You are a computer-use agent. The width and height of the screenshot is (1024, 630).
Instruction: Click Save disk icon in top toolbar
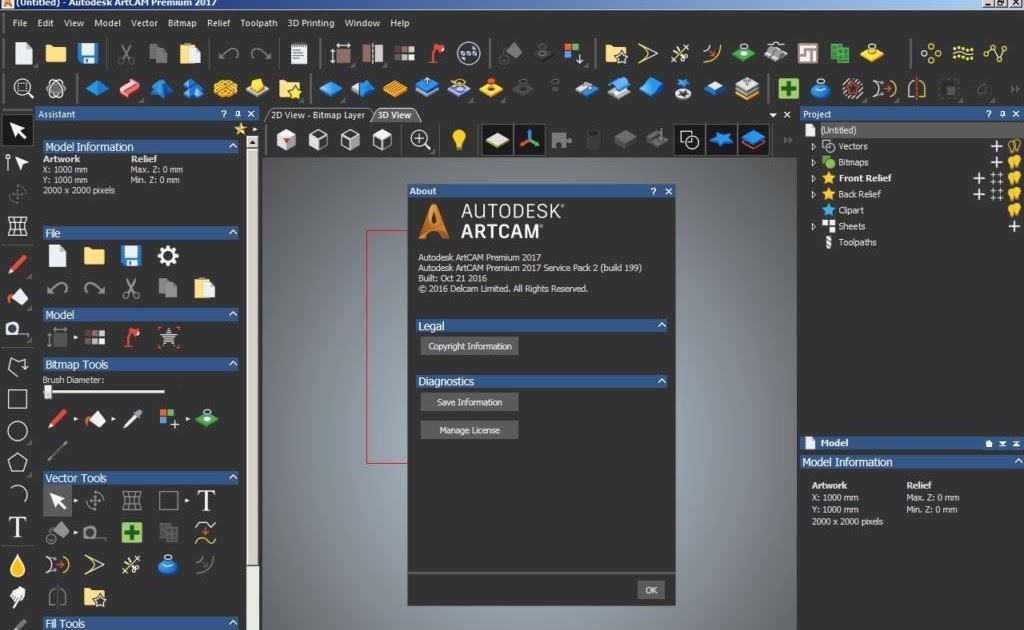pyautogui.click(x=88, y=54)
